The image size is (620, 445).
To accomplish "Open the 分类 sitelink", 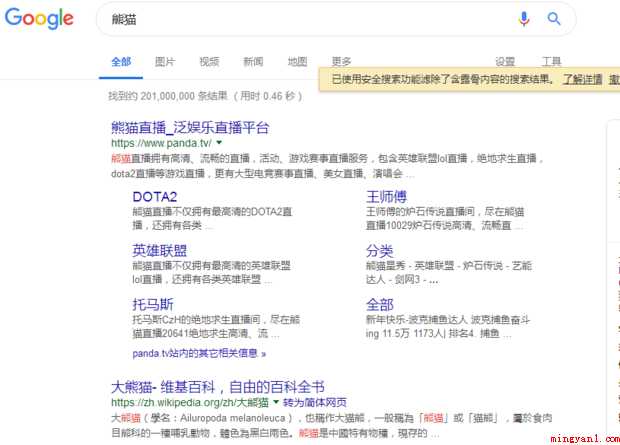I will click(x=380, y=251).
